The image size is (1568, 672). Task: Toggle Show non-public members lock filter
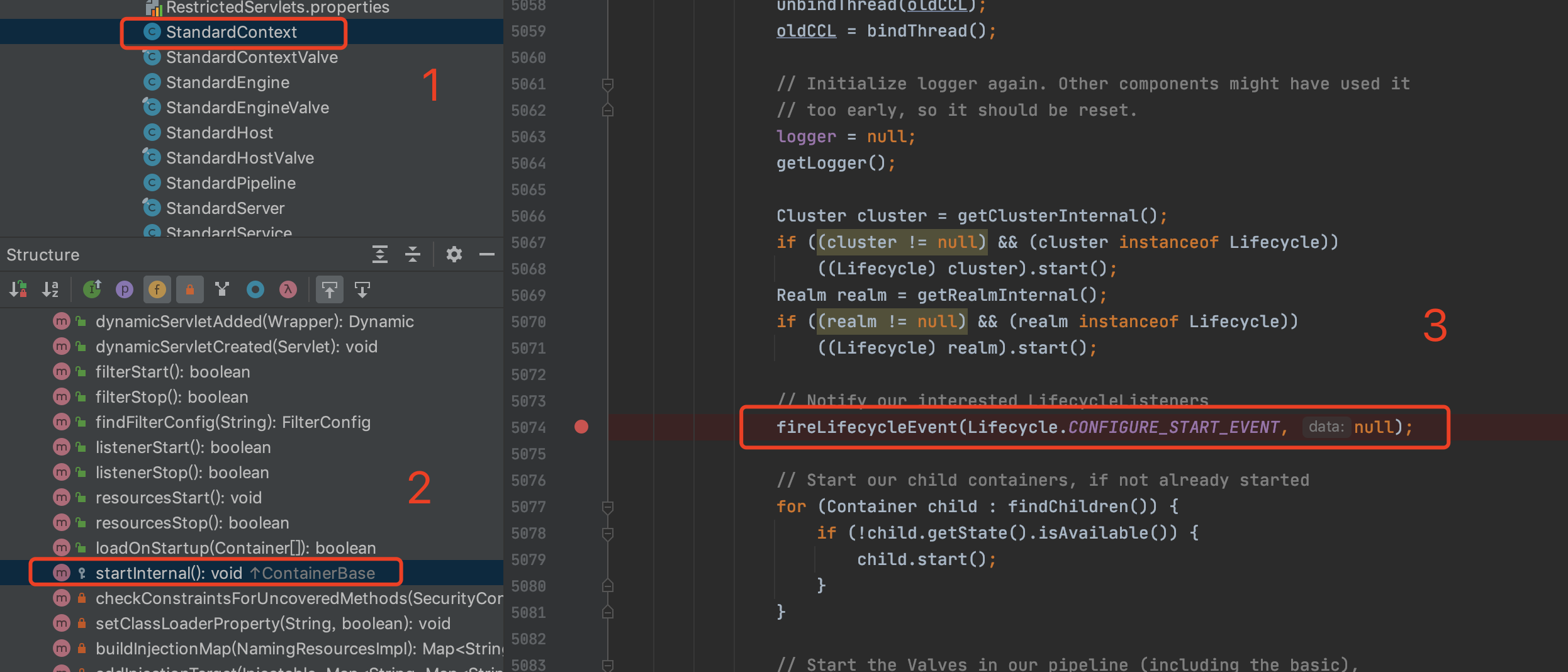click(190, 289)
